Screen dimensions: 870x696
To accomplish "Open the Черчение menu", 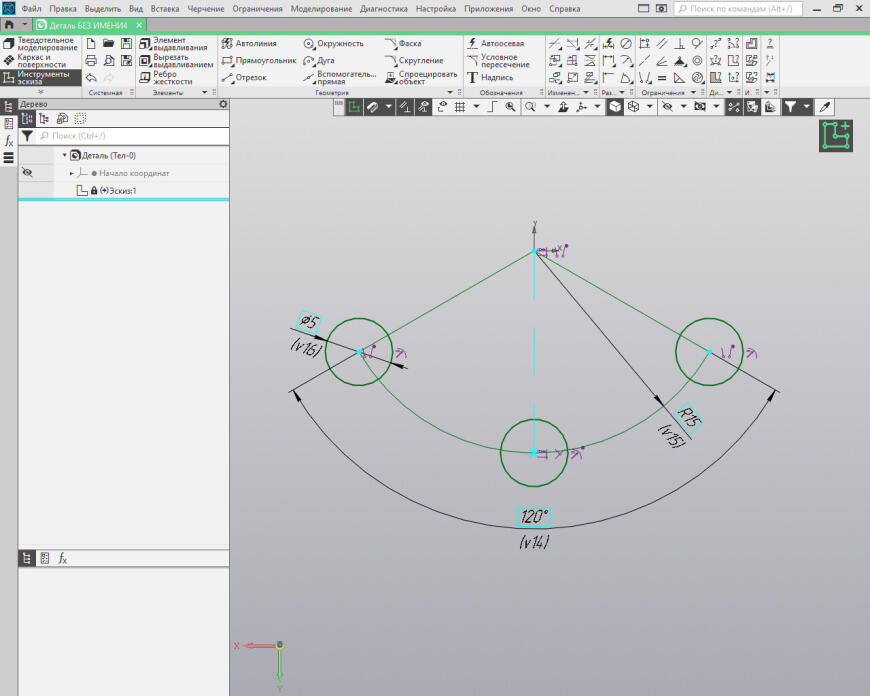I will click(x=206, y=8).
